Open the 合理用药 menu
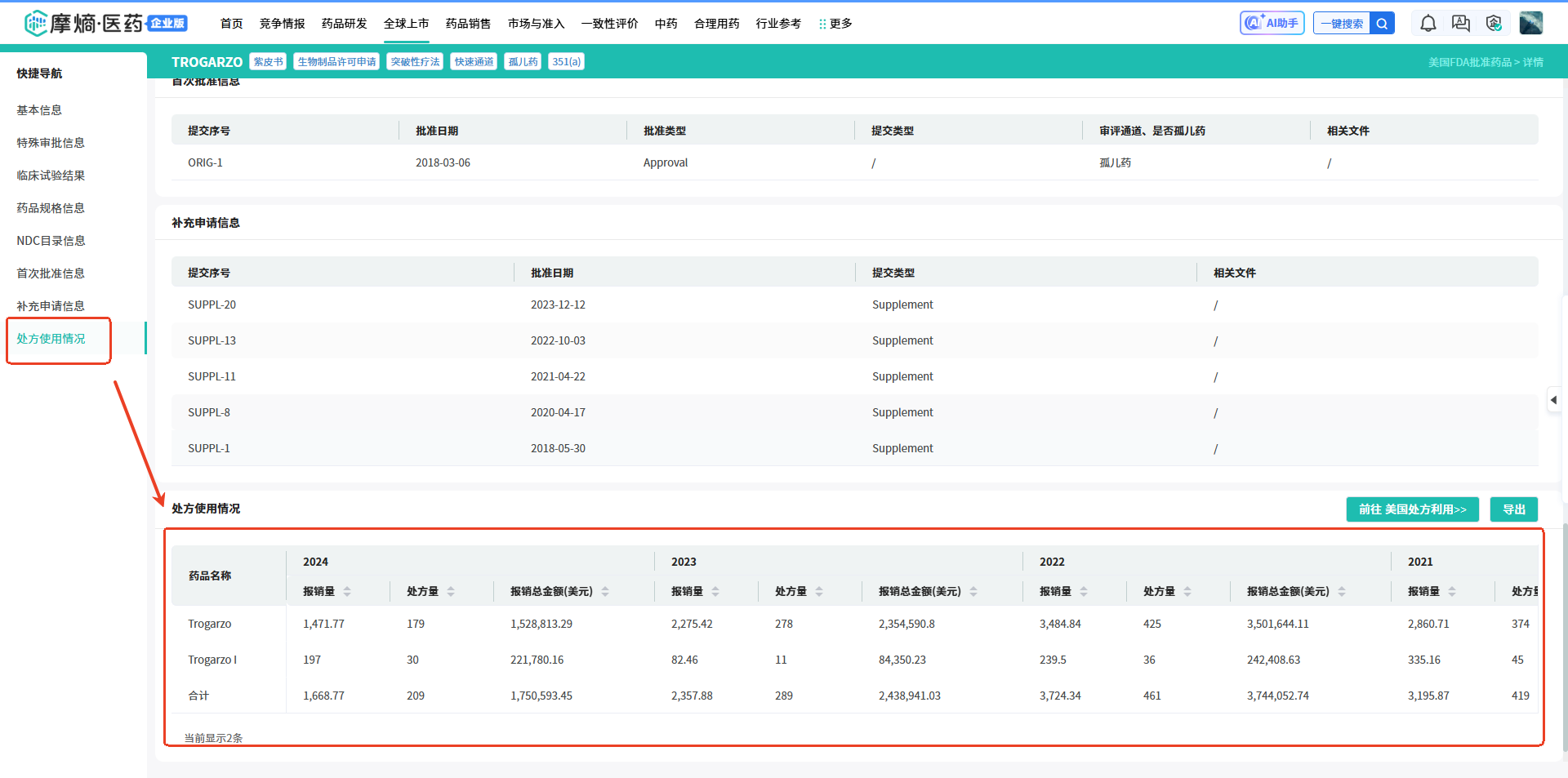The width and height of the screenshot is (1568, 778). (x=716, y=24)
